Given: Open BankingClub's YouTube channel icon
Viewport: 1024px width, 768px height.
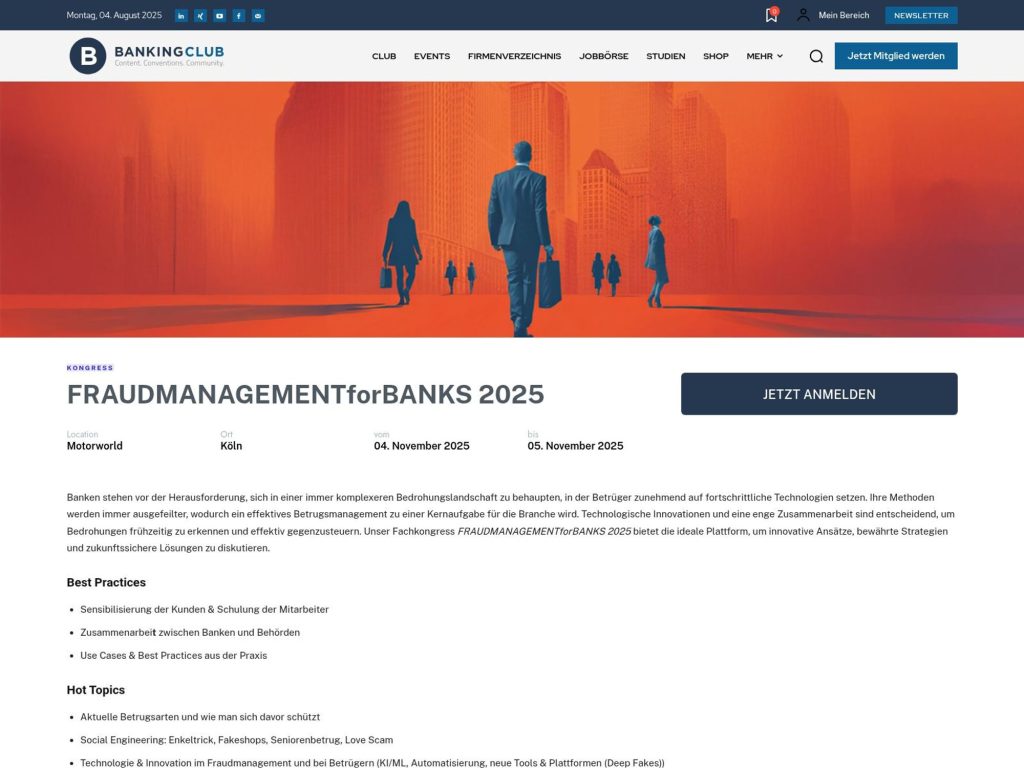Looking at the screenshot, I should pos(219,15).
